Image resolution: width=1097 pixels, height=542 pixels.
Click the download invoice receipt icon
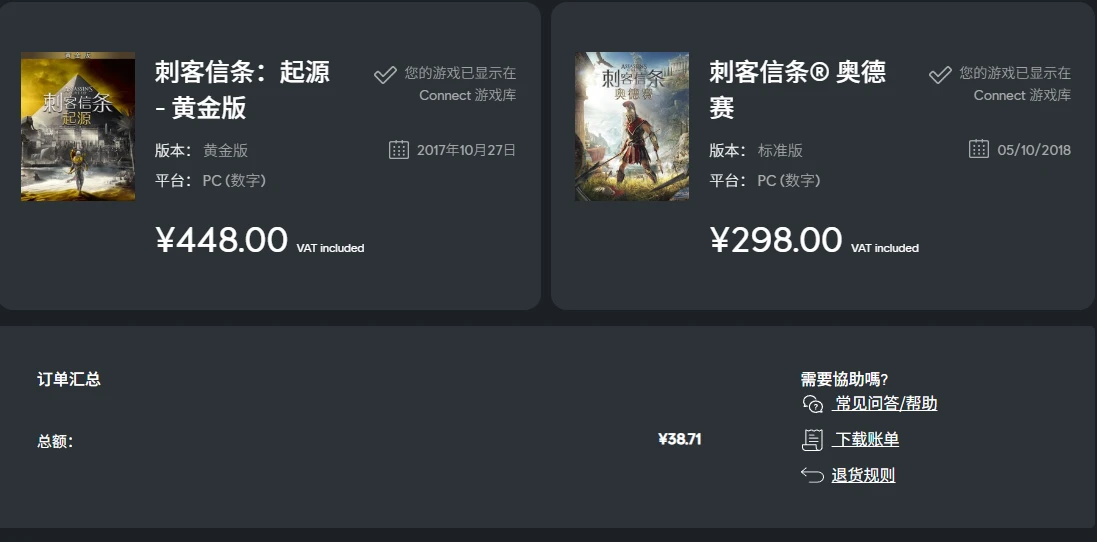point(812,440)
